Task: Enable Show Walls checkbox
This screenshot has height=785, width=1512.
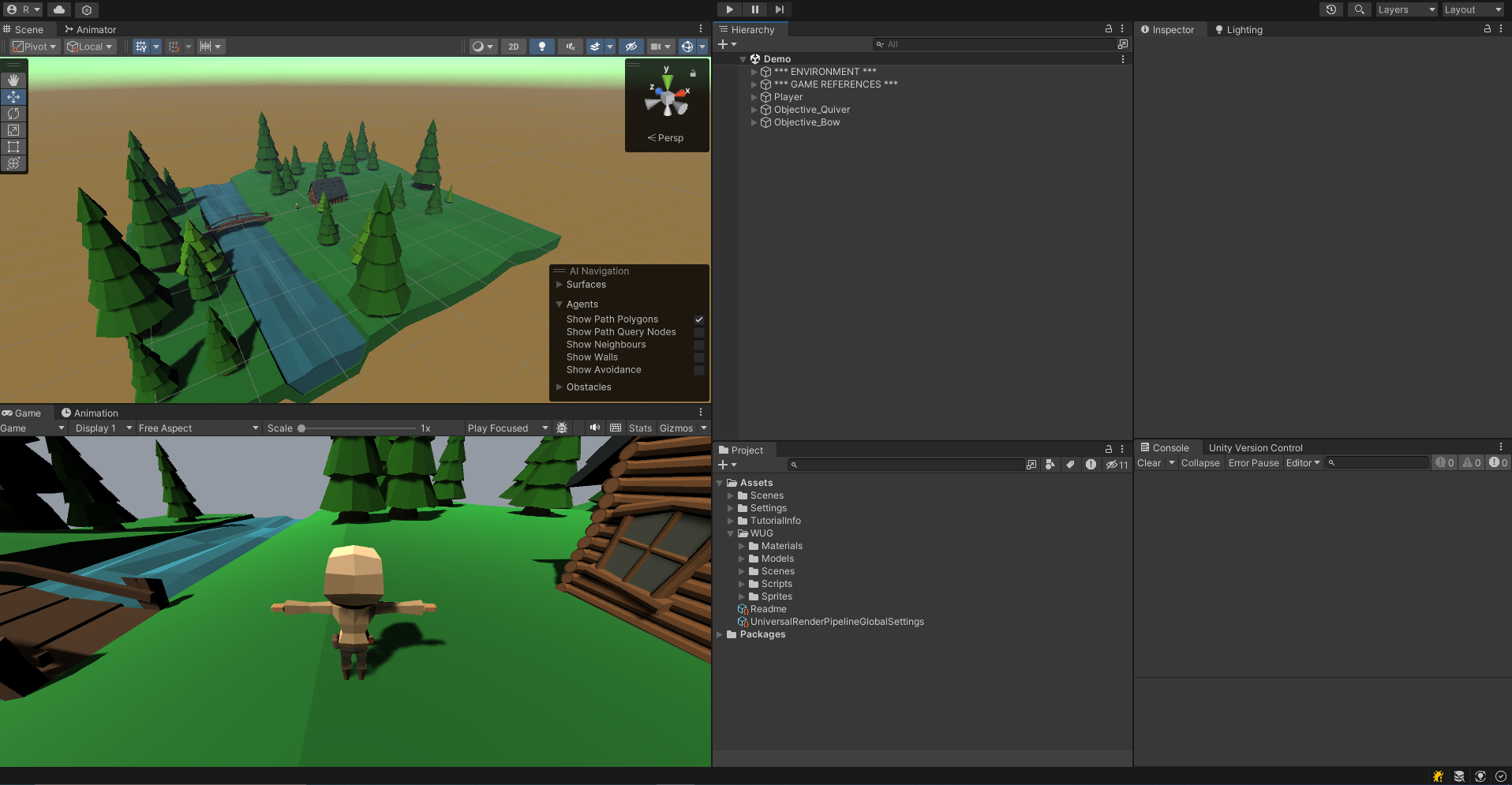Action: pos(699,357)
